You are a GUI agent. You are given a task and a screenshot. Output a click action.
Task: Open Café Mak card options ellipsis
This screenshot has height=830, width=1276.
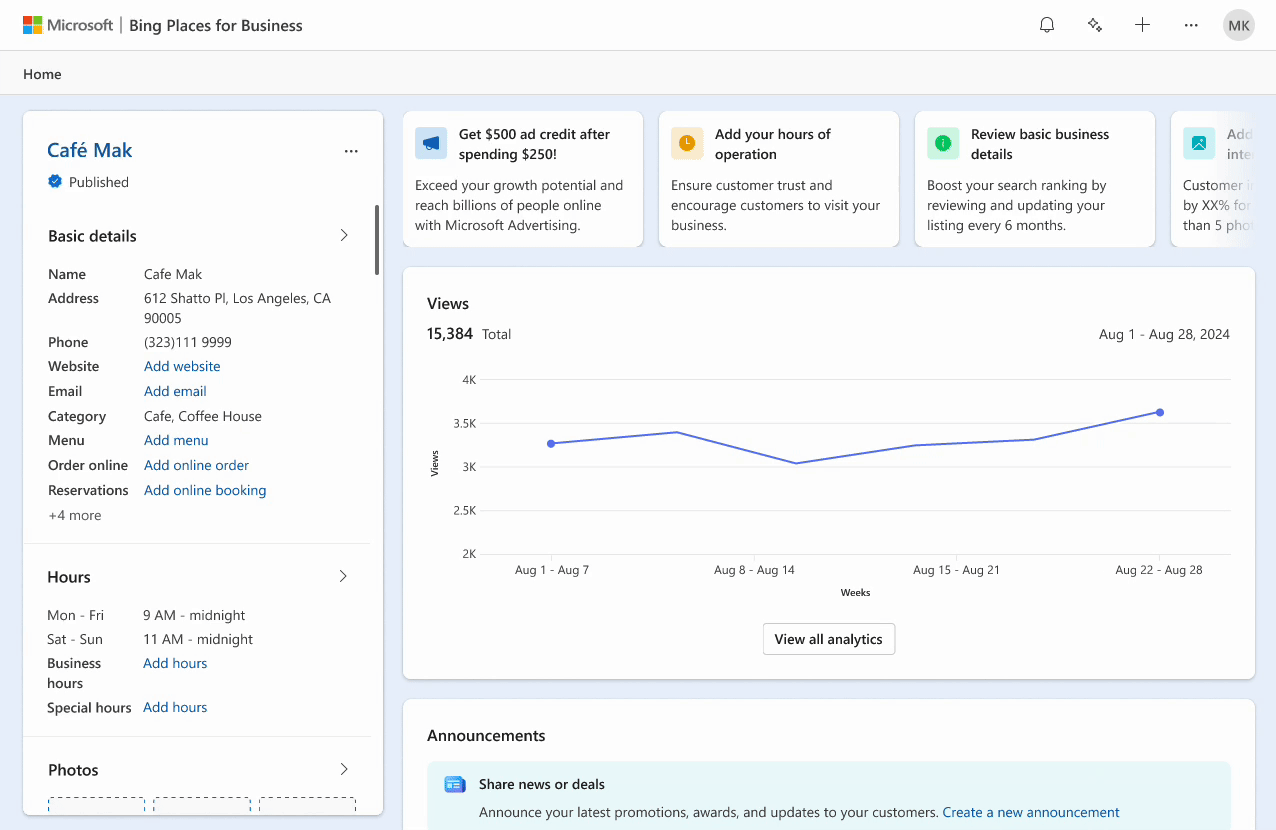point(351,151)
